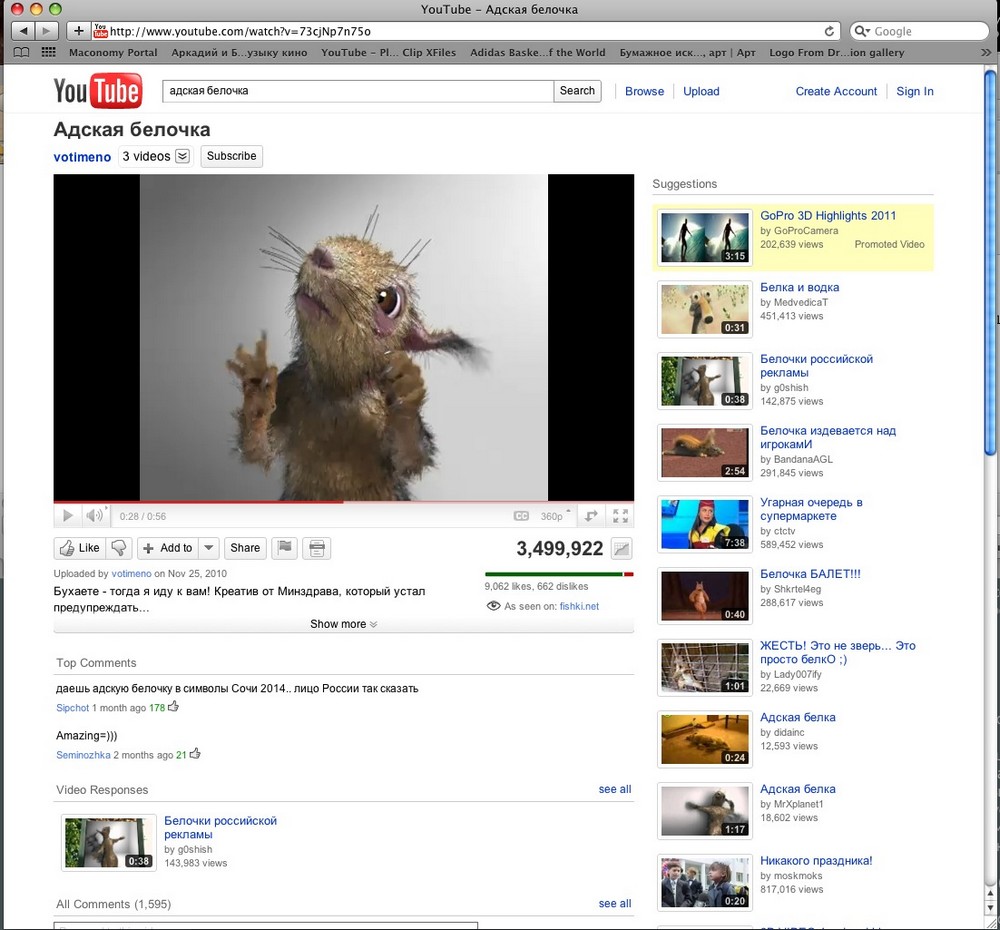Open the interactive transcript icon
This screenshot has width=1000, height=930.
tap(316, 548)
